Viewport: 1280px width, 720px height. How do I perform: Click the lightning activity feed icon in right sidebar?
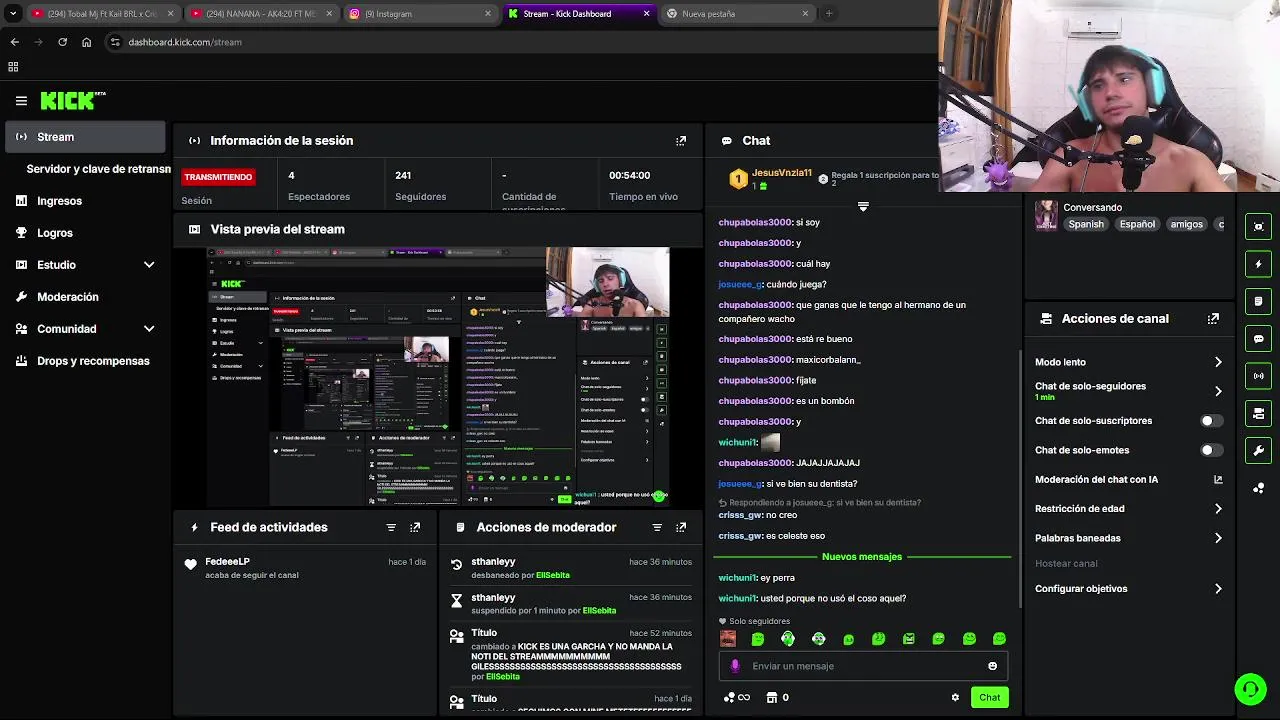tap(1259, 264)
